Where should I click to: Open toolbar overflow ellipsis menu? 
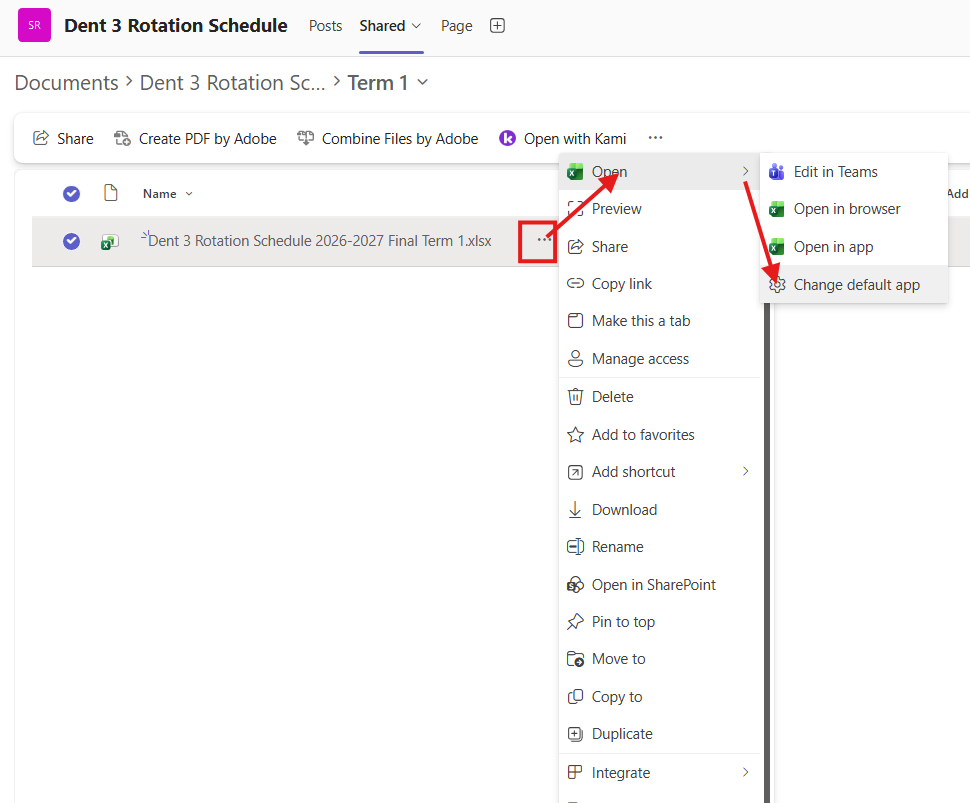pos(655,137)
